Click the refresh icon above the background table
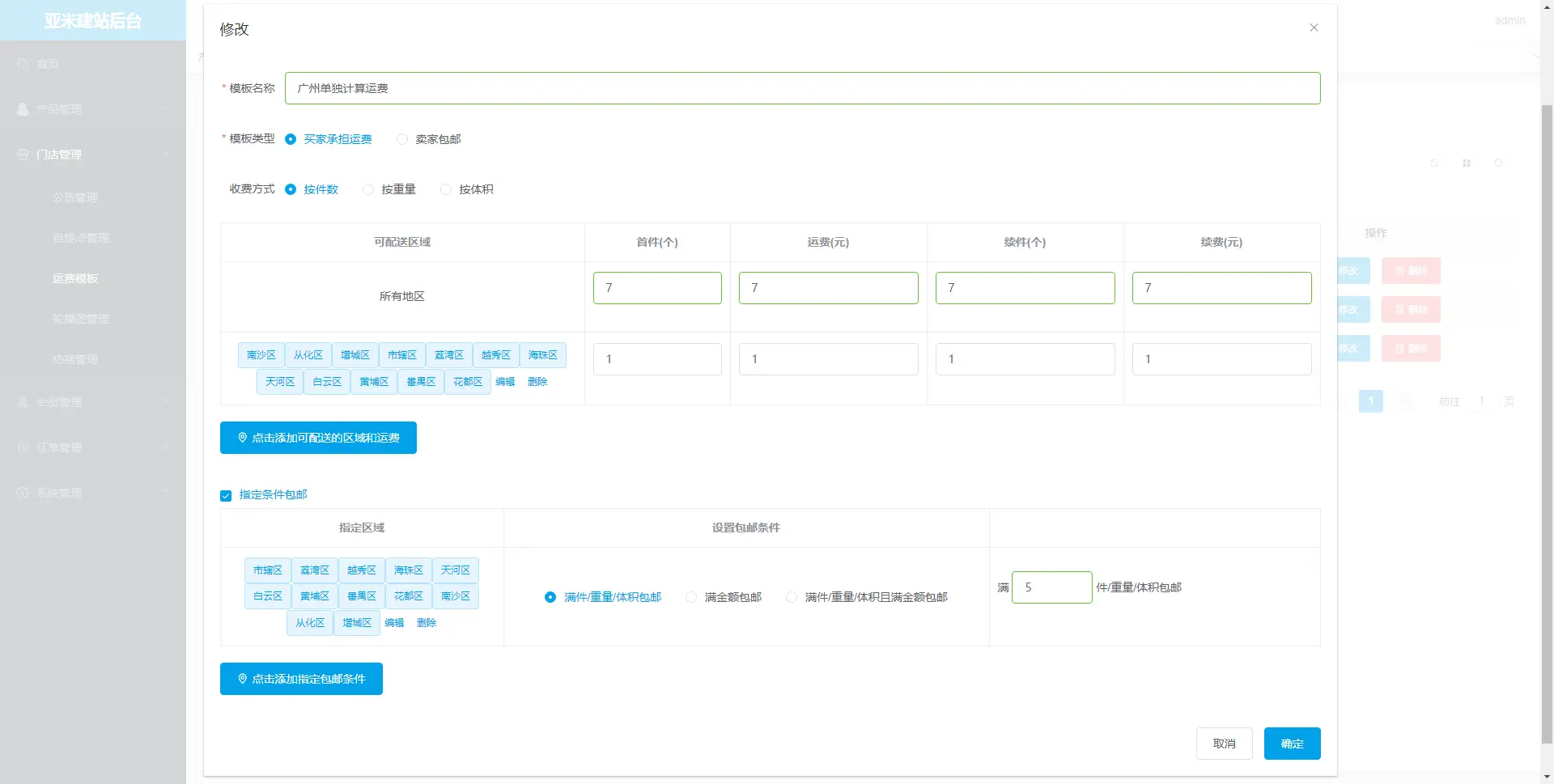Screen dimensions: 1554x784 [1434, 163]
